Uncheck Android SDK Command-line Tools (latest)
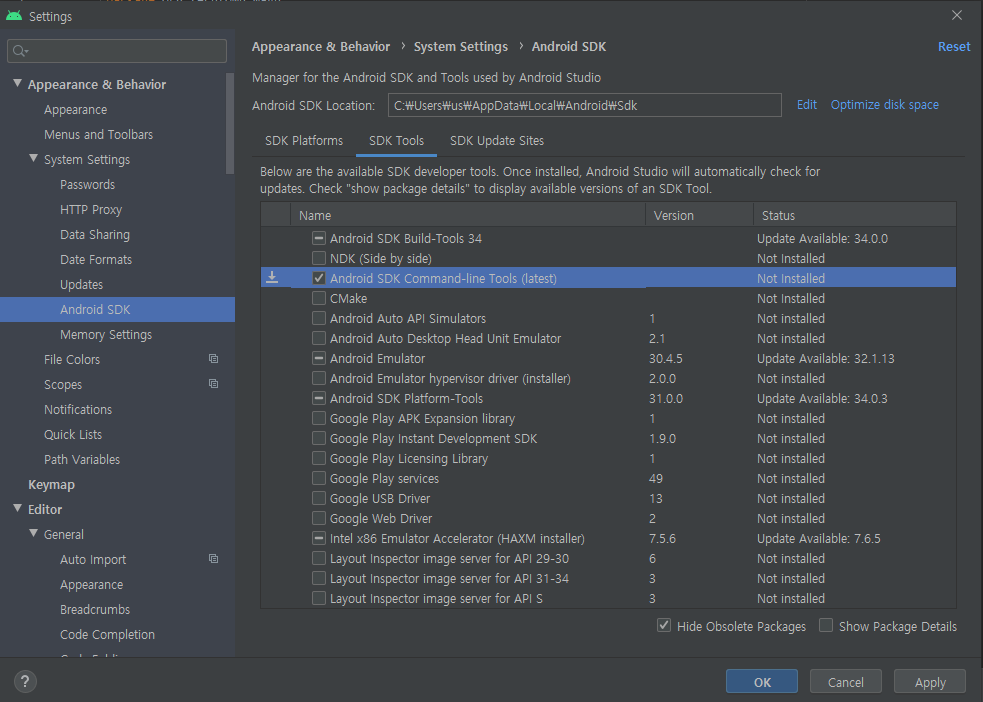 (319, 278)
